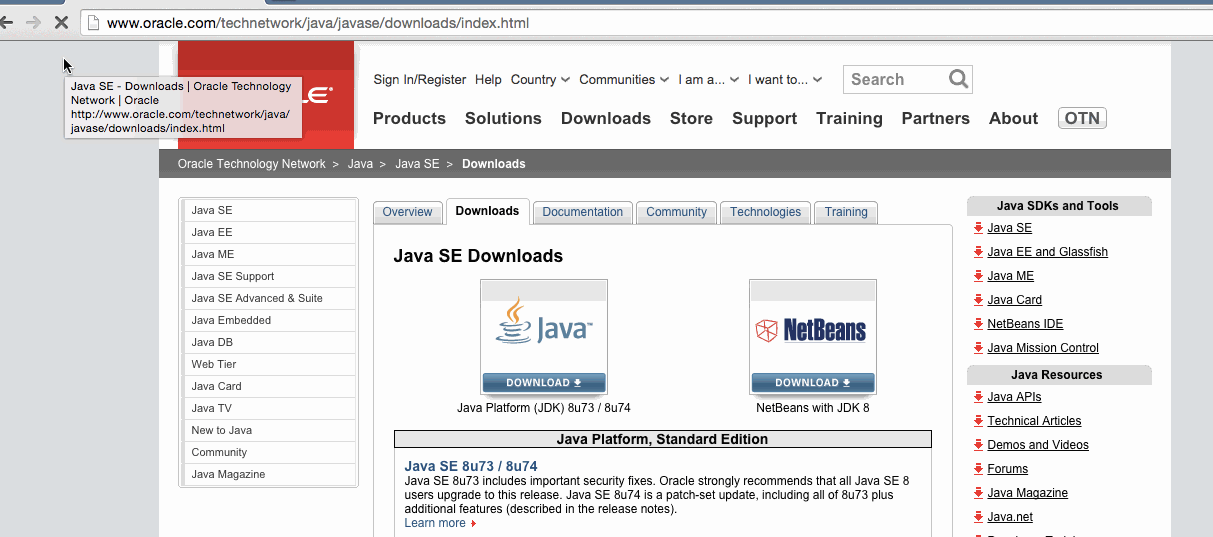Open Store in main navigation
The width and height of the screenshot is (1213, 537).
[691, 118]
